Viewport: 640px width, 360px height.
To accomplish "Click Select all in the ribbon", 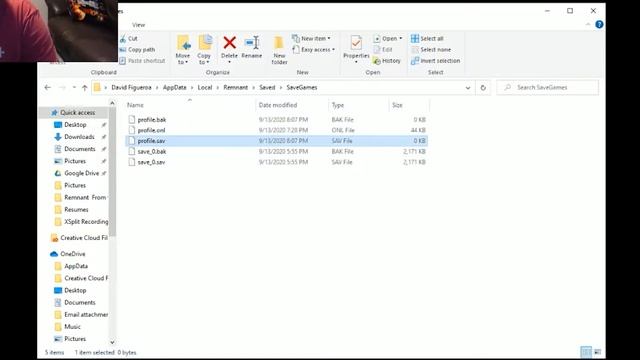I will [x=427, y=38].
